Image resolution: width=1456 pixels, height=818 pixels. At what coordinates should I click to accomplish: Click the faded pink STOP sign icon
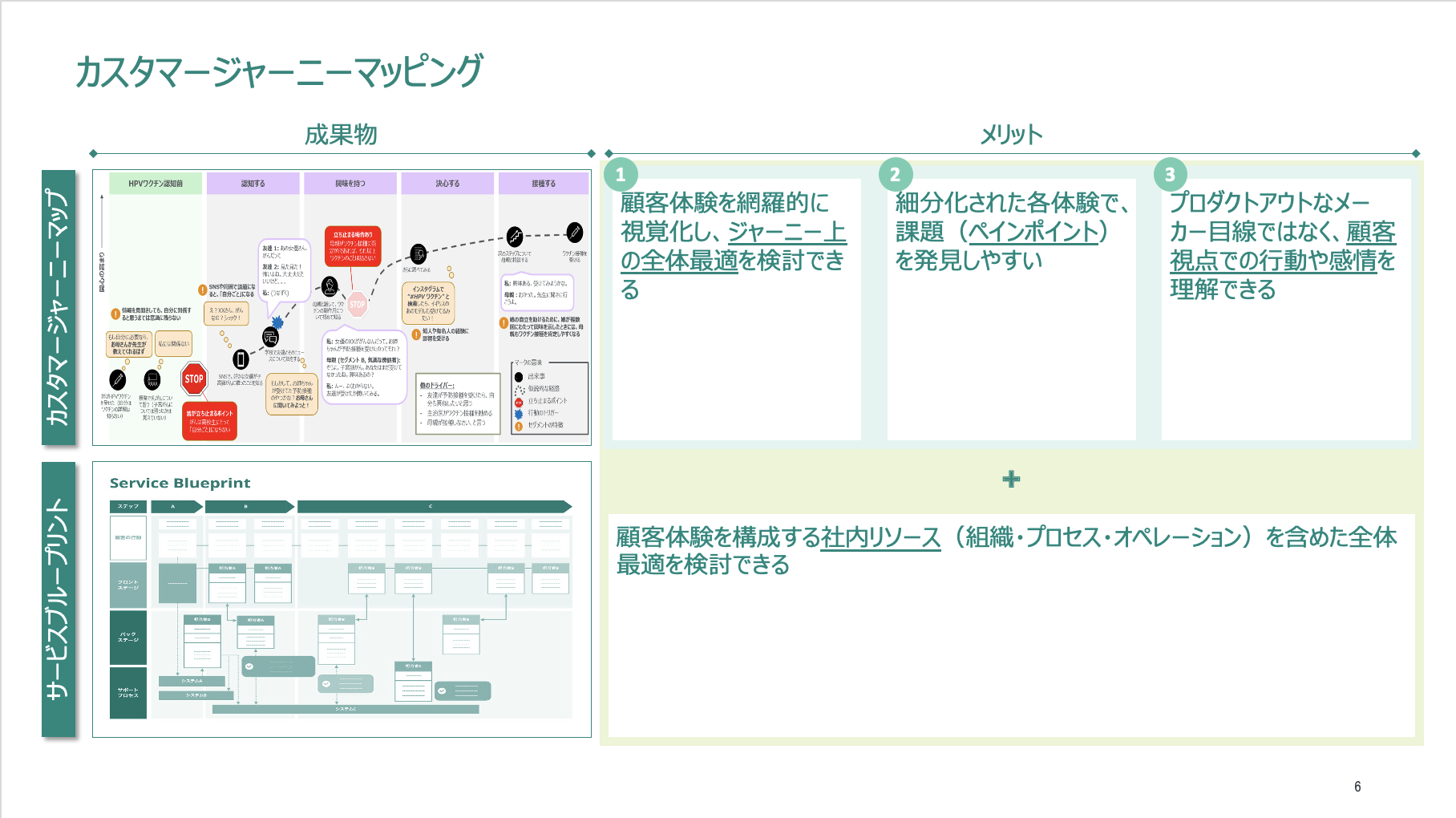tap(358, 304)
